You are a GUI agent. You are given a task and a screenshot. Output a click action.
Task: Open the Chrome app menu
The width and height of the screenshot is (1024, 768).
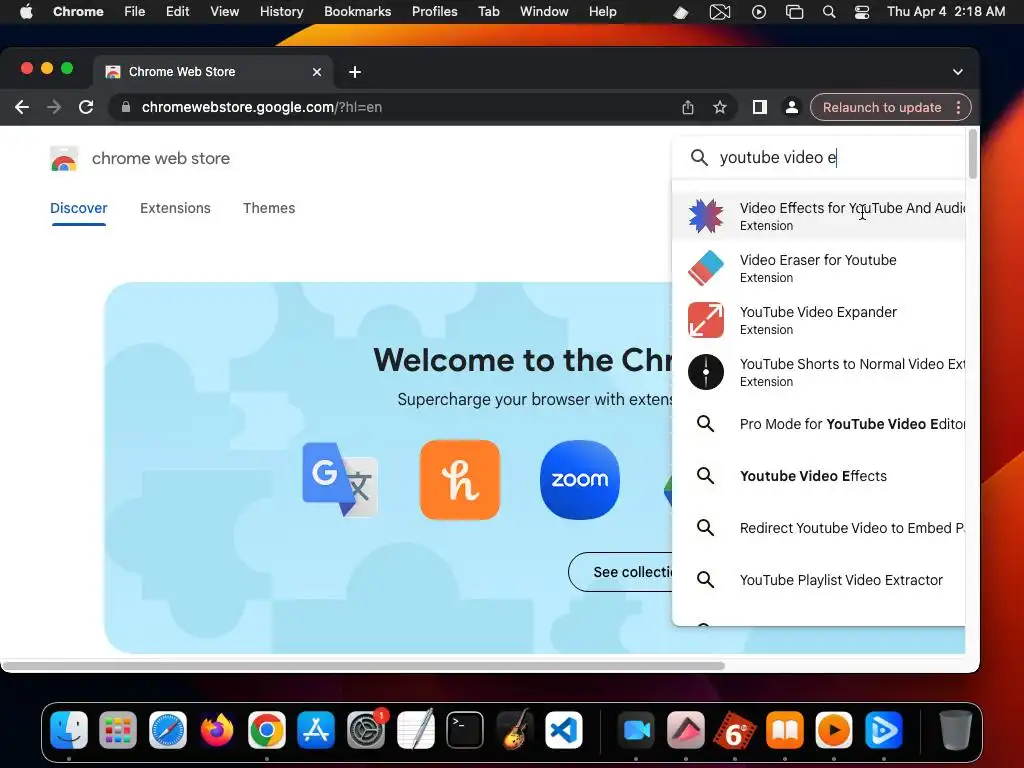tap(78, 12)
